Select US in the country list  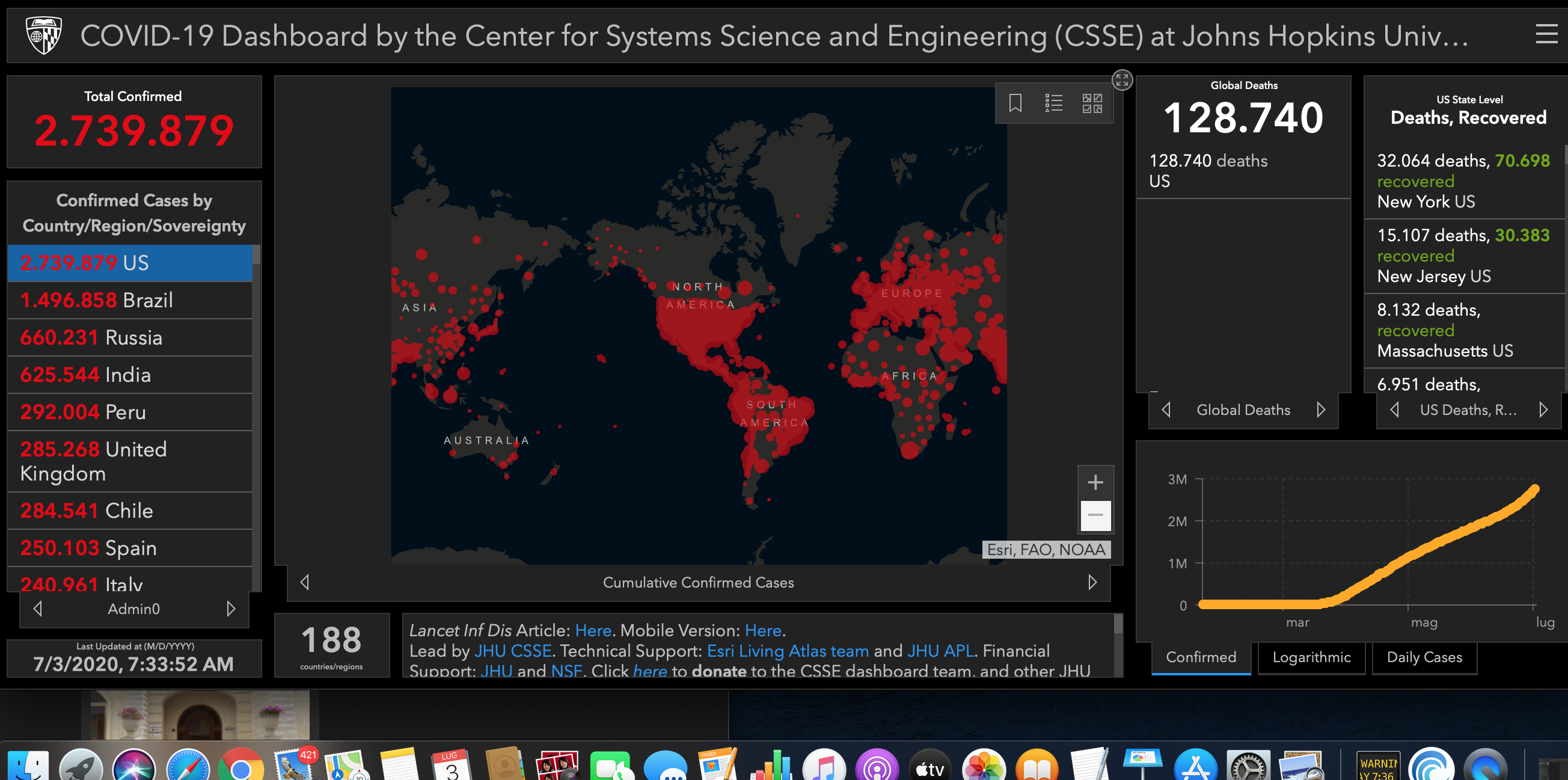click(130, 263)
